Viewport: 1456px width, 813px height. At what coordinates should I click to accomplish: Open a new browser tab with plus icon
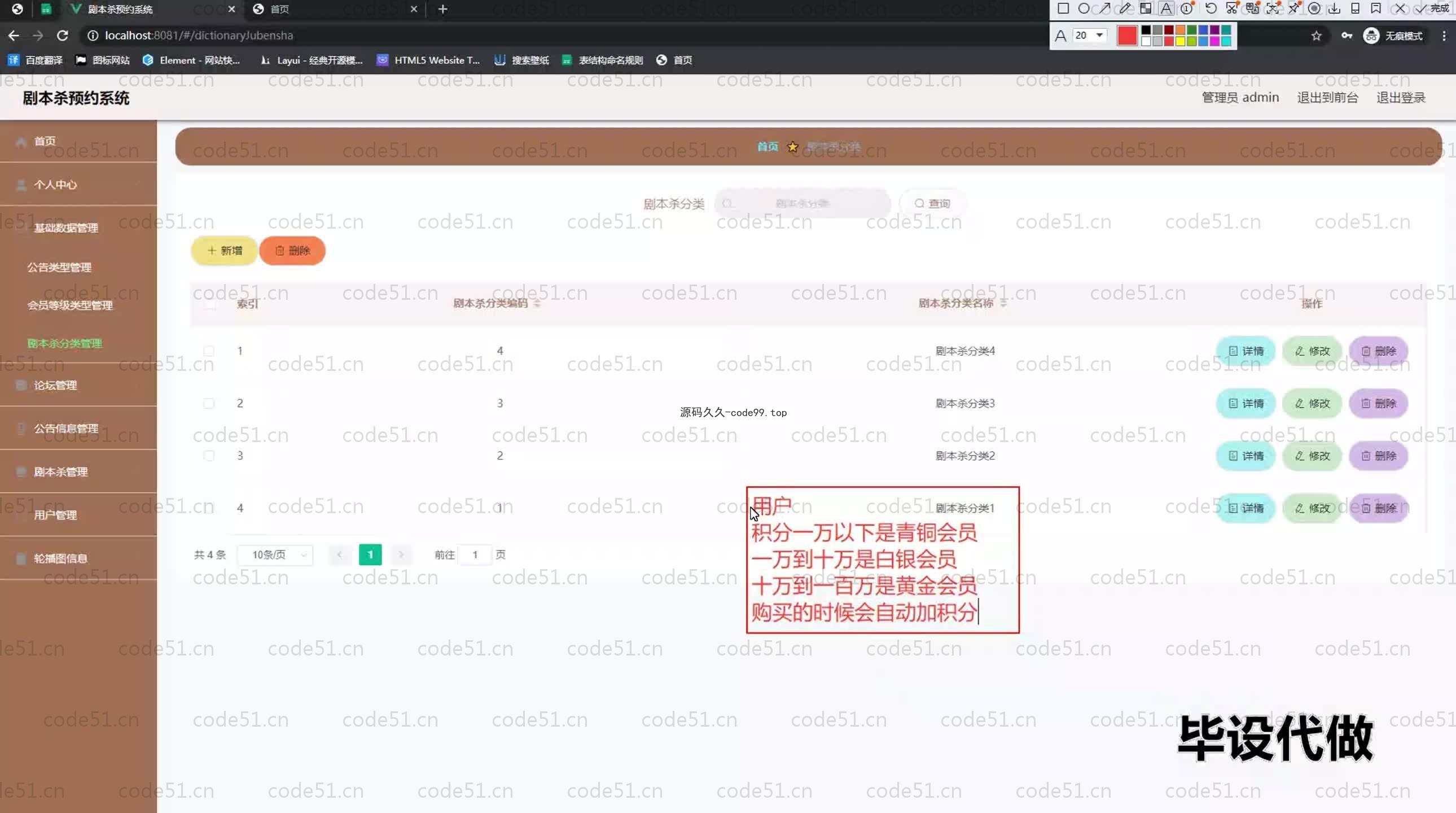(442, 9)
